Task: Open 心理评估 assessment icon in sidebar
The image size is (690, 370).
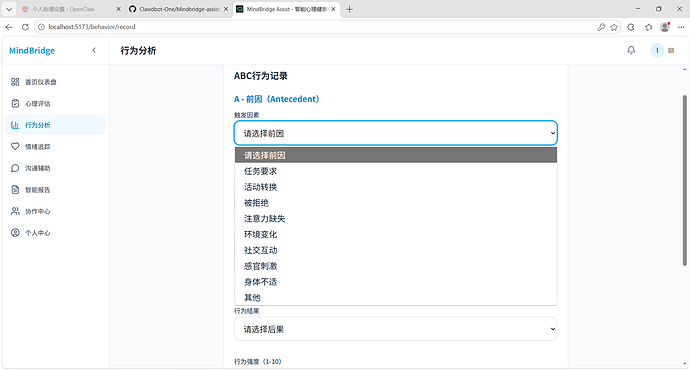Action: pyautogui.click(x=15, y=103)
